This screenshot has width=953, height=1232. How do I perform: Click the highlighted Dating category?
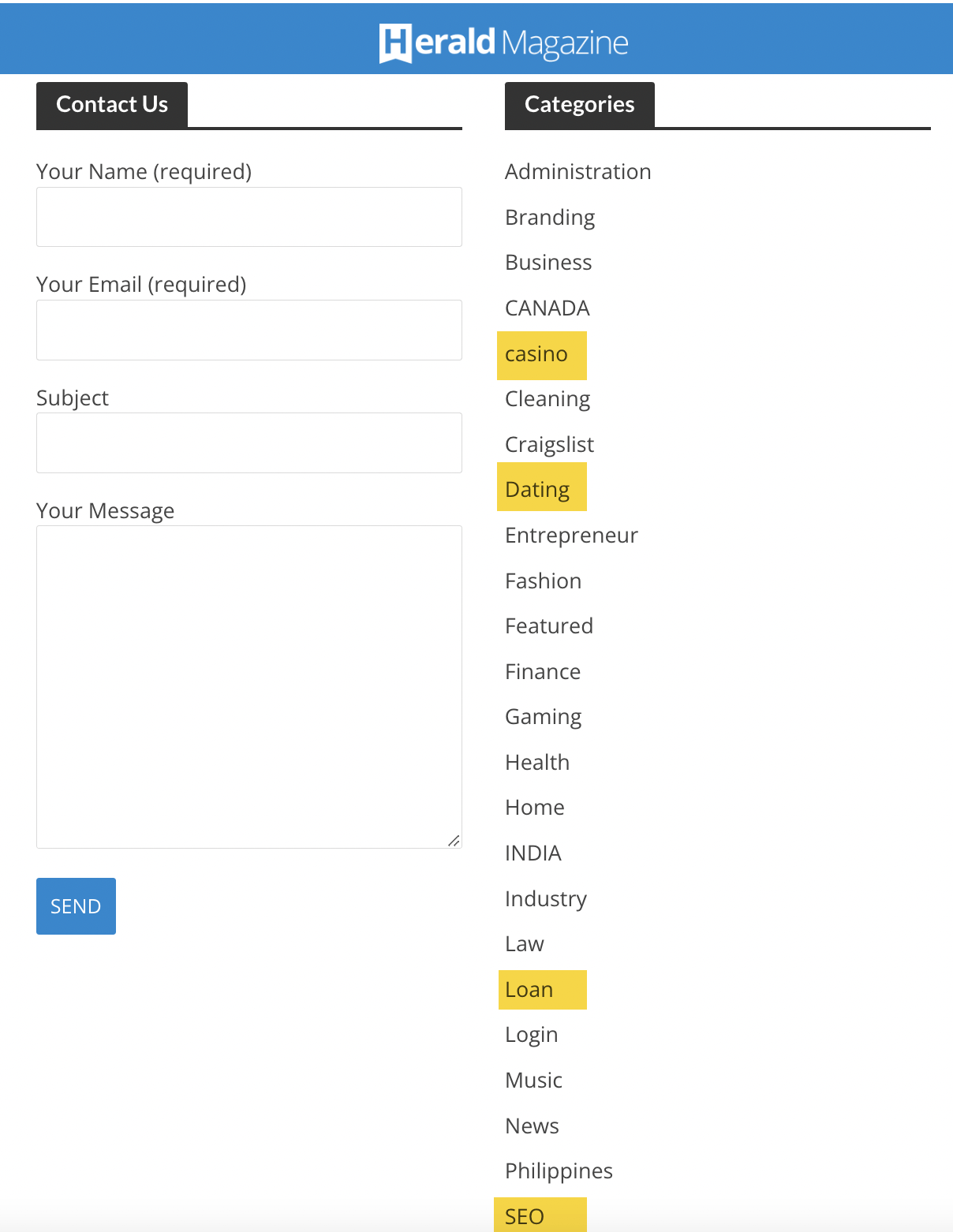(x=537, y=490)
